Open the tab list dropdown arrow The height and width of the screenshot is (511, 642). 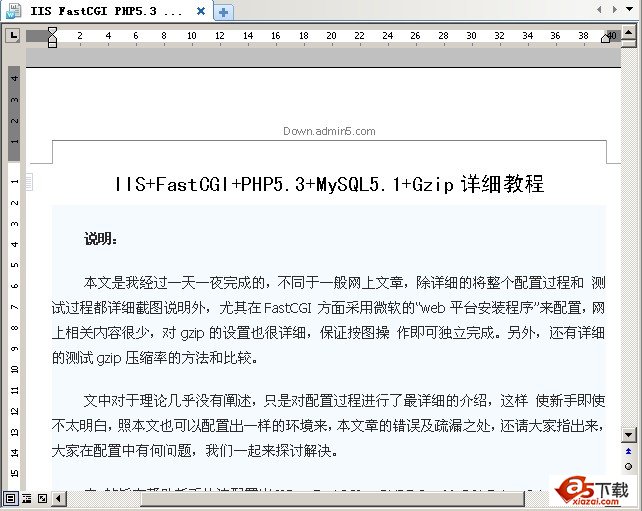tap(630, 9)
